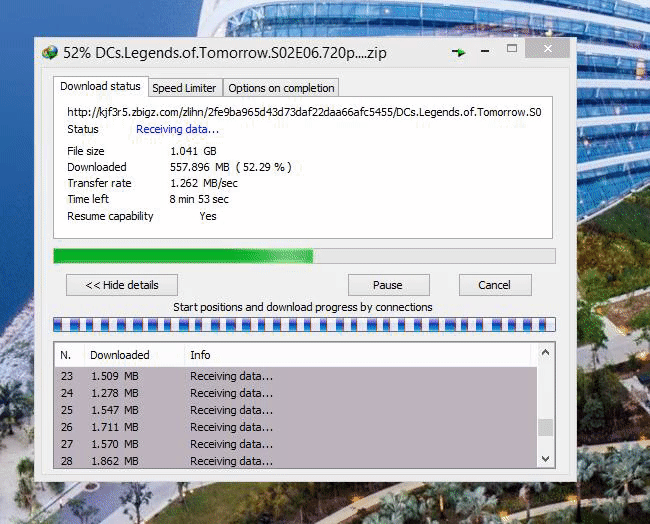Close the download window

coord(548,49)
